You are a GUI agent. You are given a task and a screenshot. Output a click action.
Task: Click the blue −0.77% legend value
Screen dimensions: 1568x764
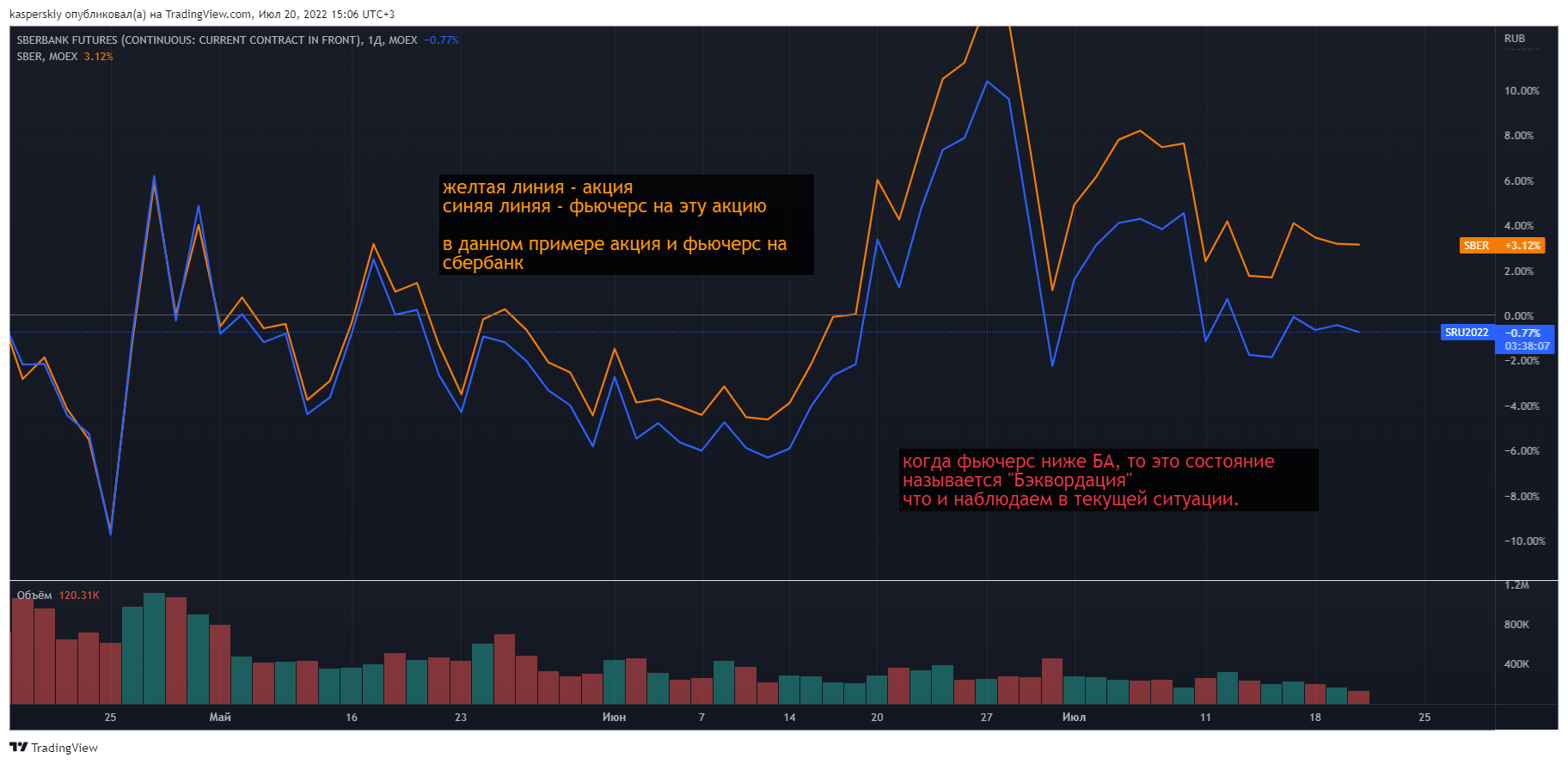pyautogui.click(x=442, y=40)
